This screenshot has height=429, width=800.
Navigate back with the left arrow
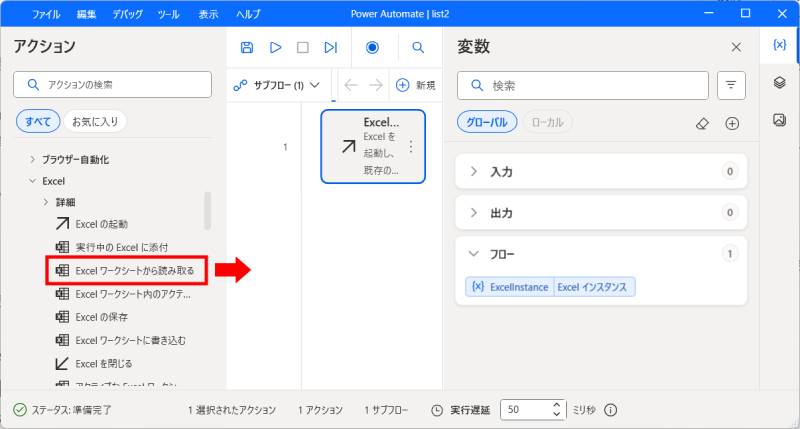pyautogui.click(x=351, y=85)
